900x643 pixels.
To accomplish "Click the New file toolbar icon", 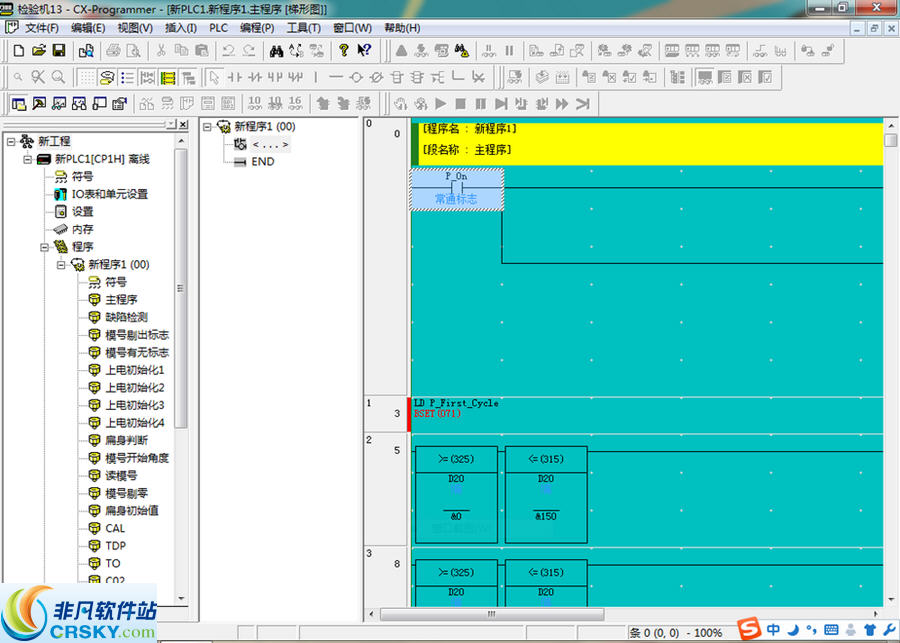I will point(18,51).
